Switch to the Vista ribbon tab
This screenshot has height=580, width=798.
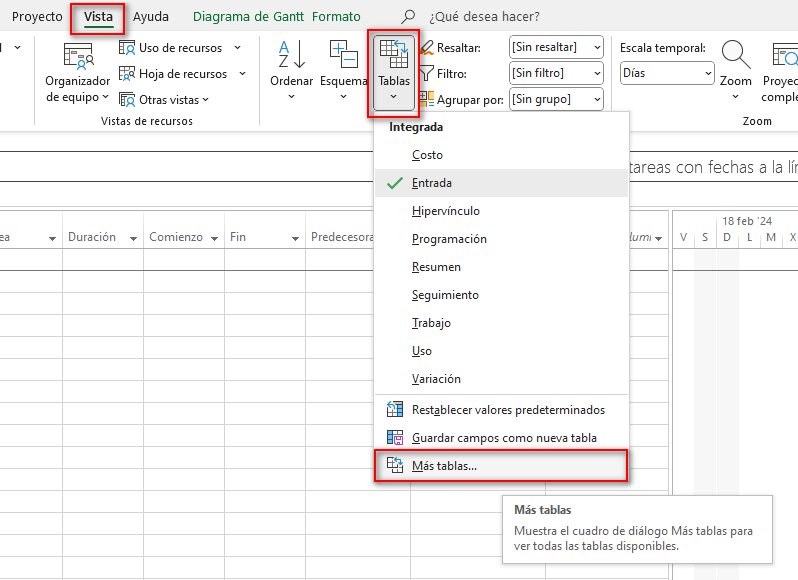click(98, 17)
